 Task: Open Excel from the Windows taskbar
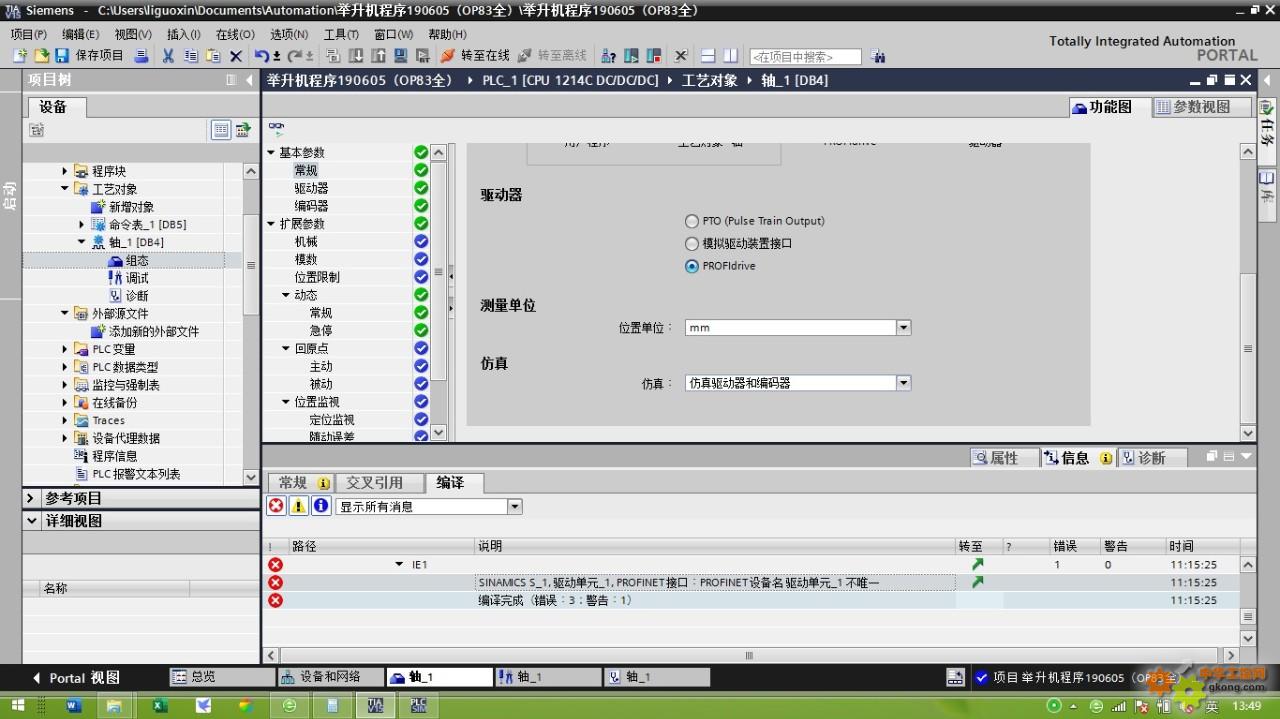(159, 706)
